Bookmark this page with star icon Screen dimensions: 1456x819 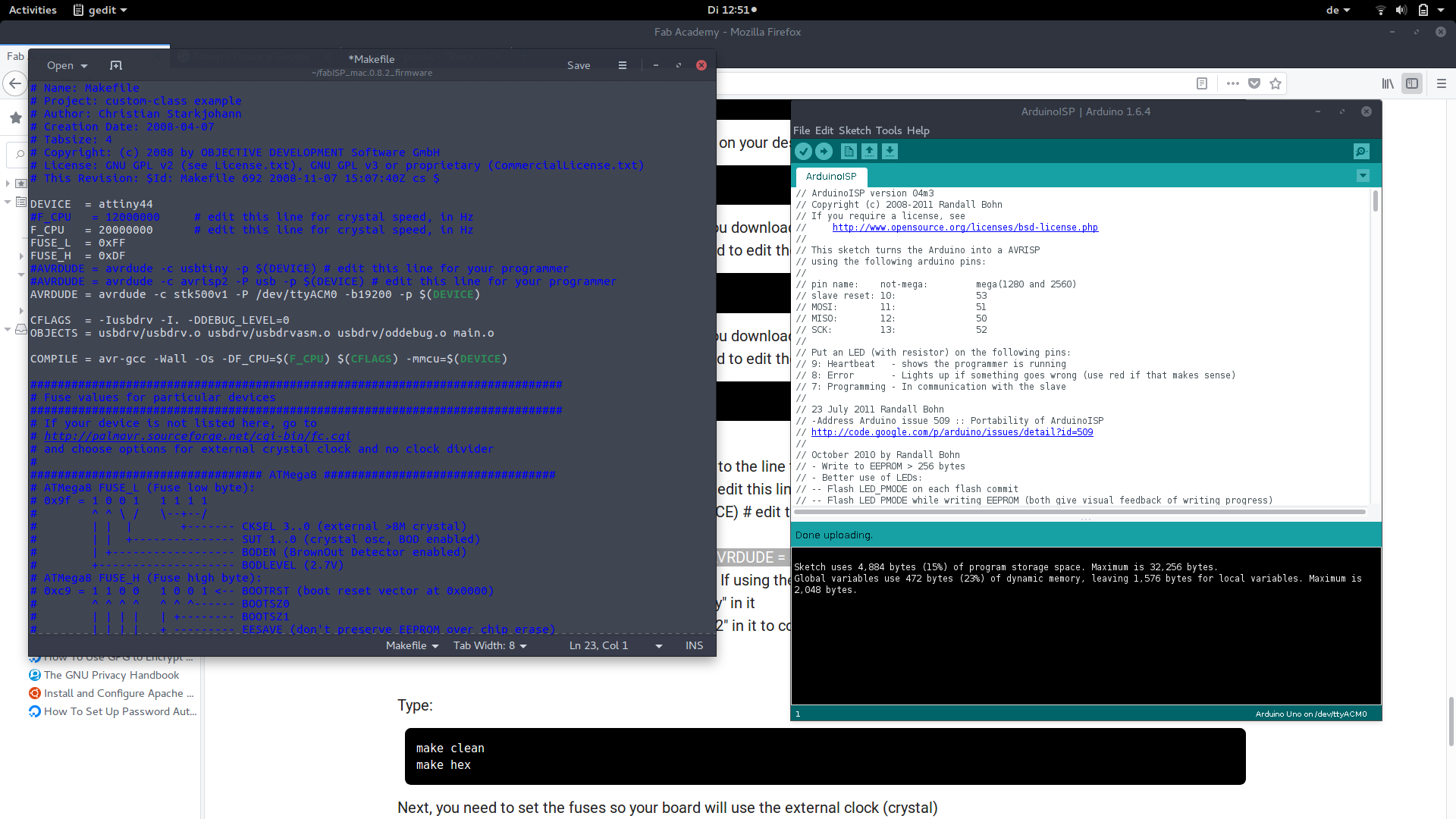point(1276,83)
